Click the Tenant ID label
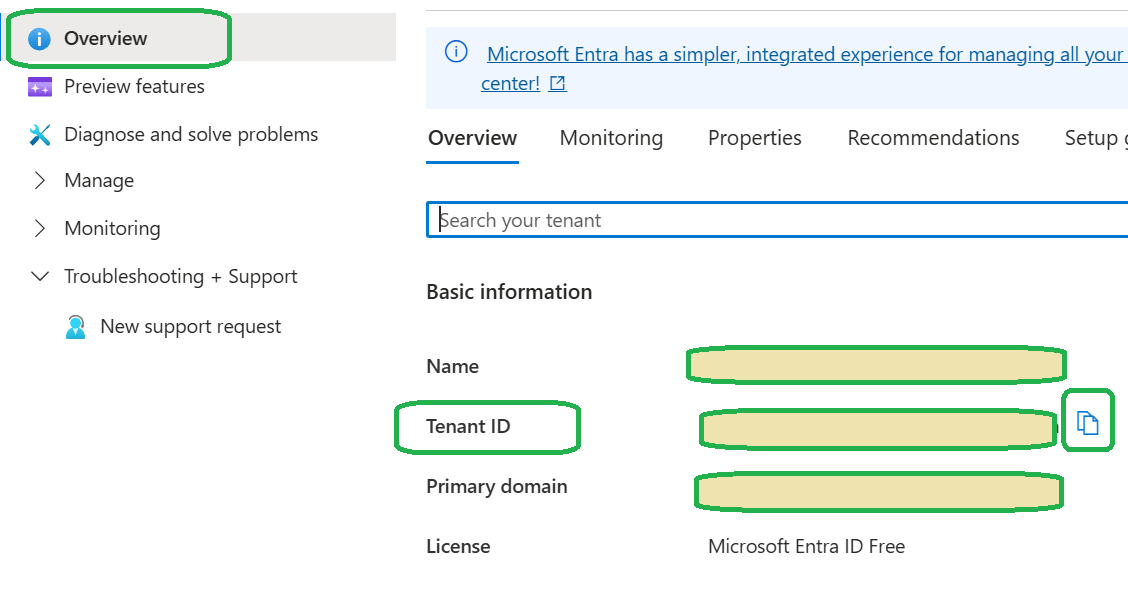The height and width of the screenshot is (593, 1128). pyautogui.click(x=468, y=427)
